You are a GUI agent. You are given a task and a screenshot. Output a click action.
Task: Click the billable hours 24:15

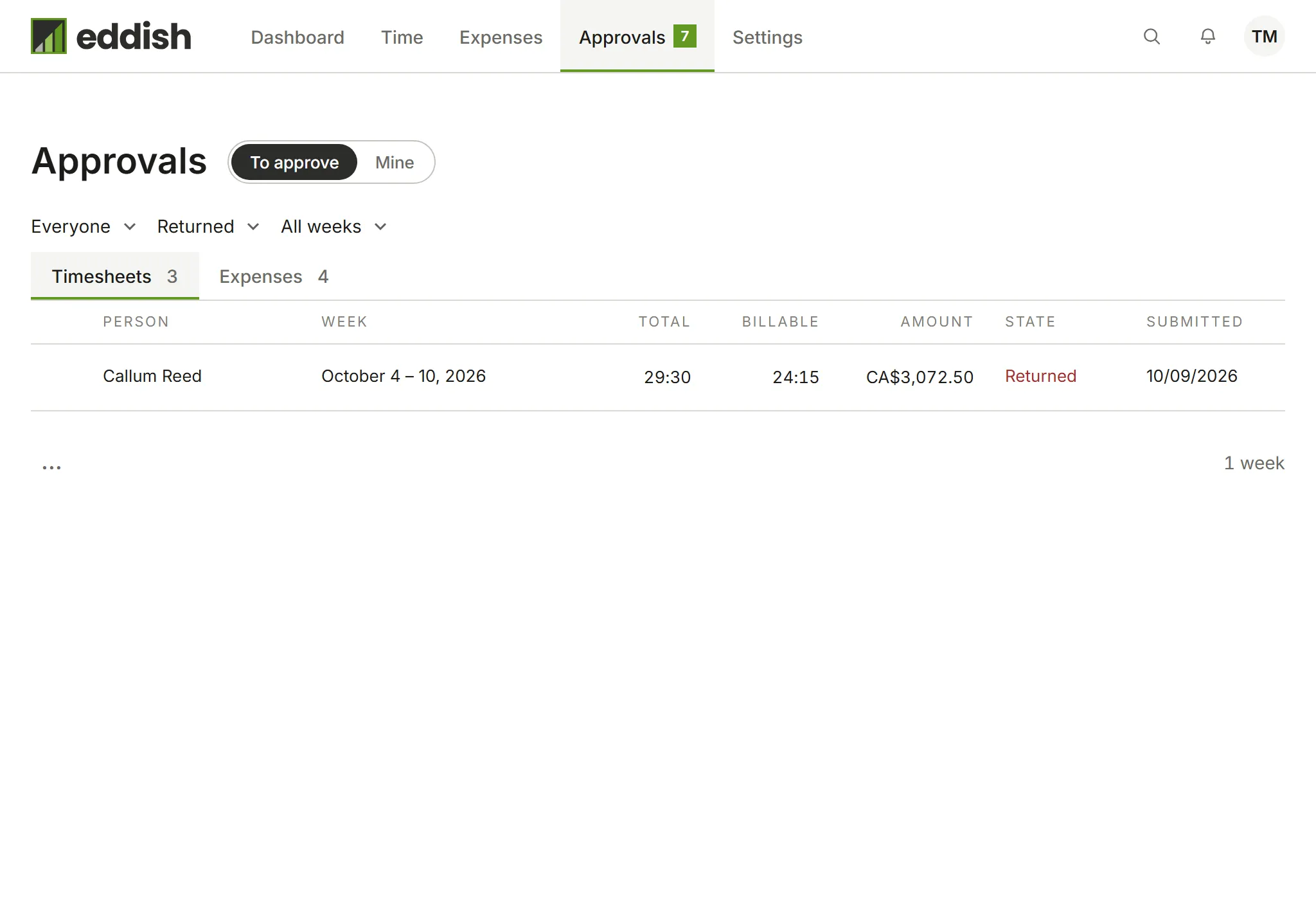[x=796, y=377]
